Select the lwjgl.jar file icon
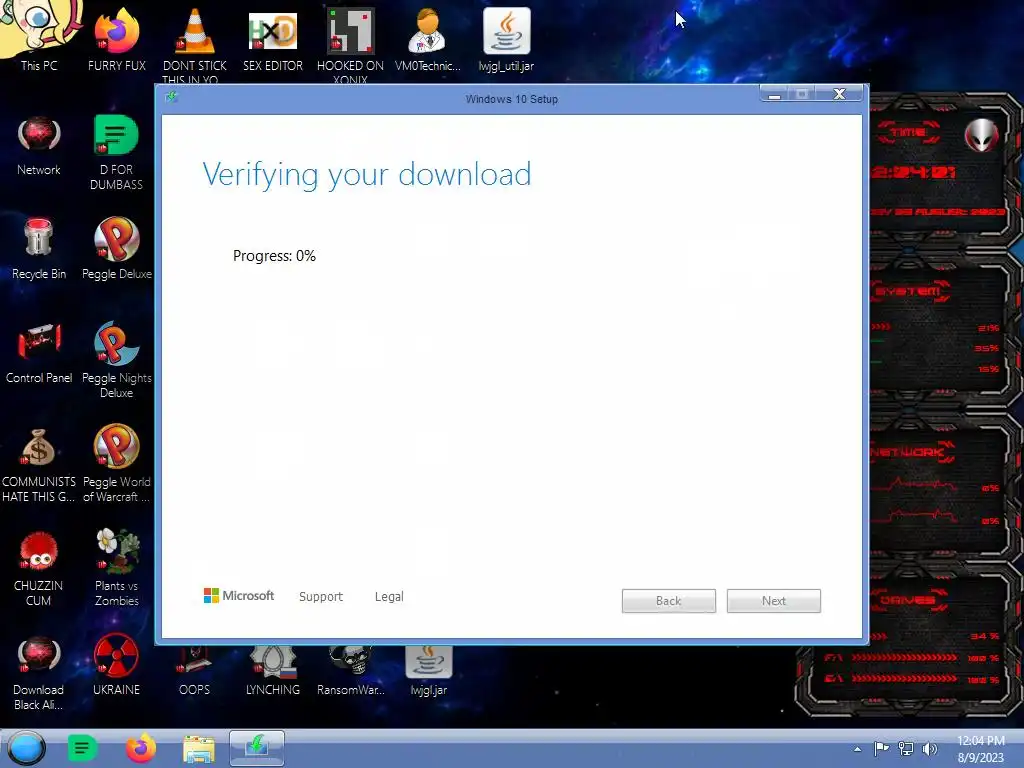 click(428, 671)
